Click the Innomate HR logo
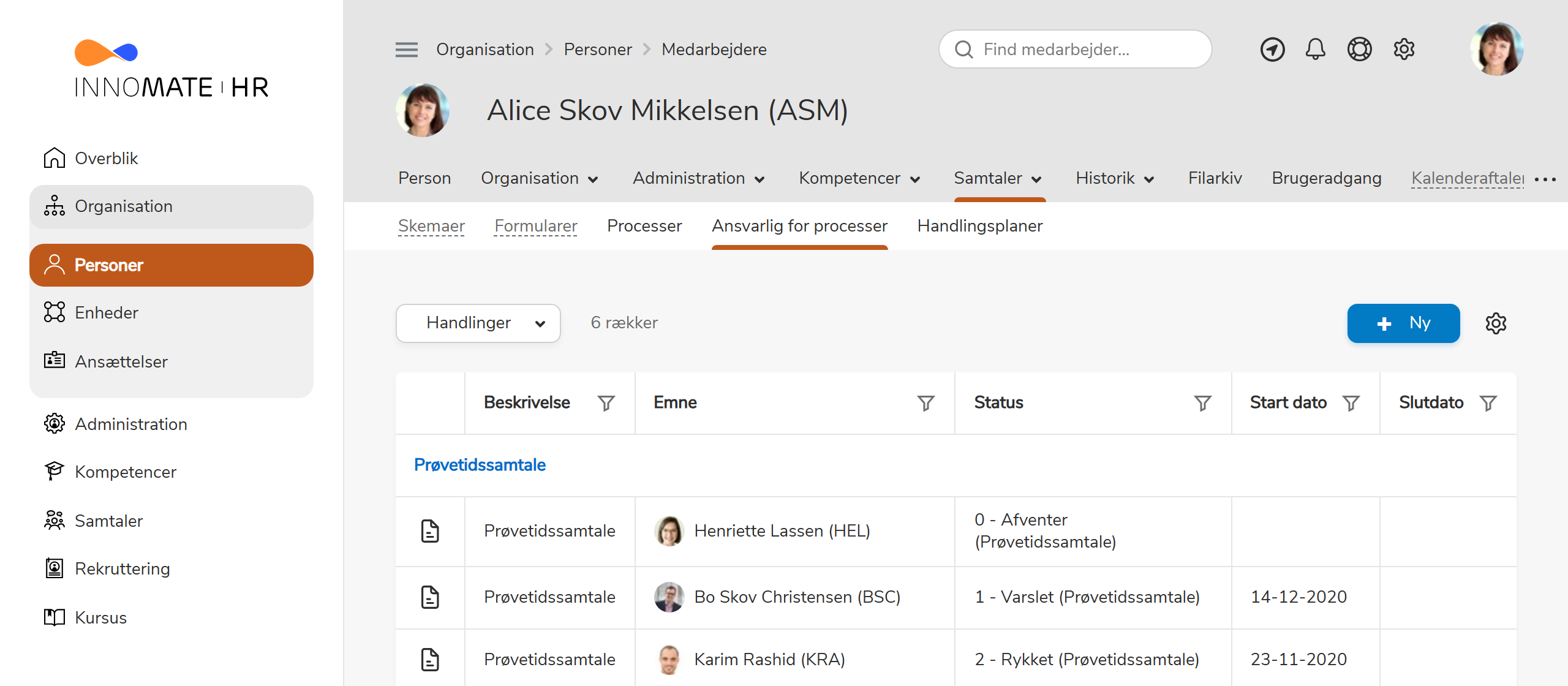1568x686 pixels. (x=171, y=69)
